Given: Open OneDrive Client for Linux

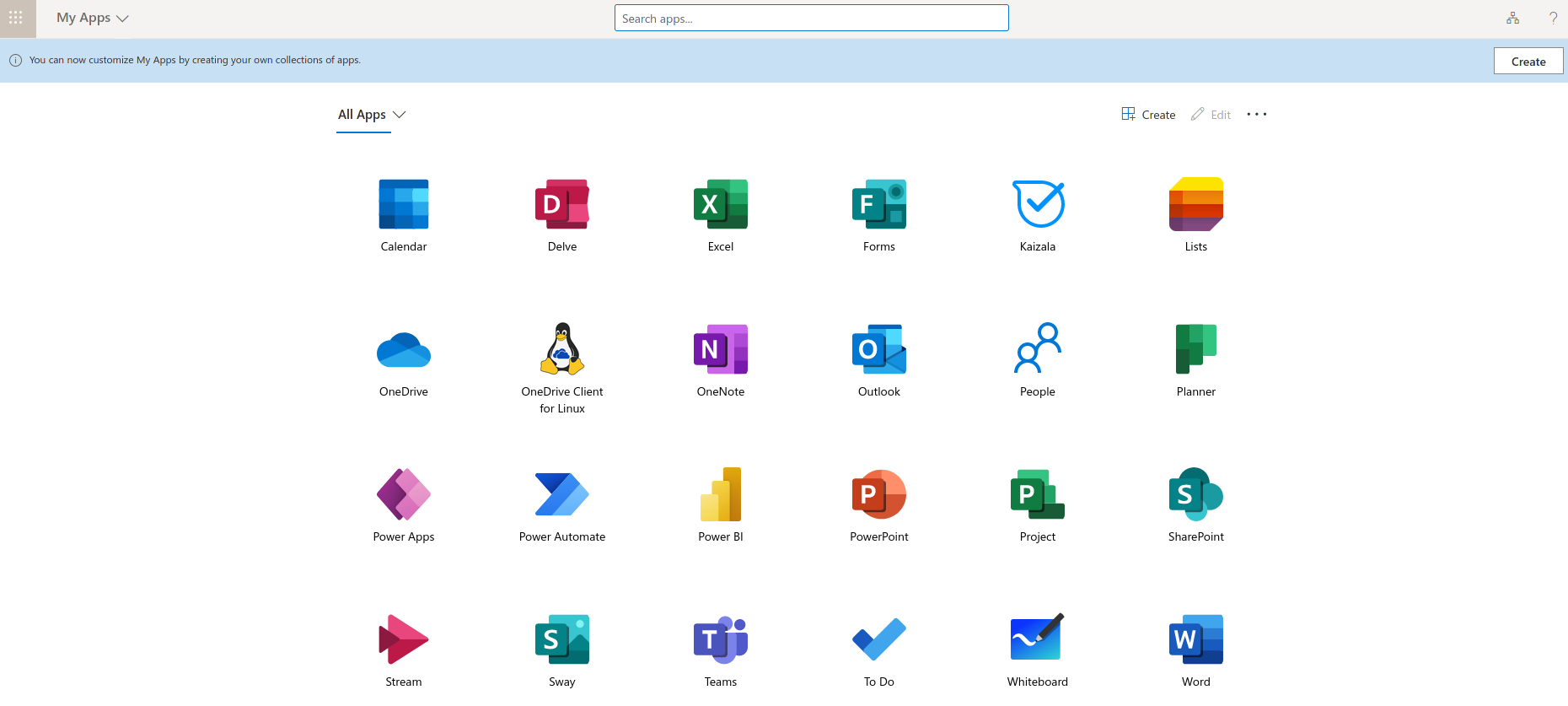Looking at the screenshot, I should (x=561, y=349).
